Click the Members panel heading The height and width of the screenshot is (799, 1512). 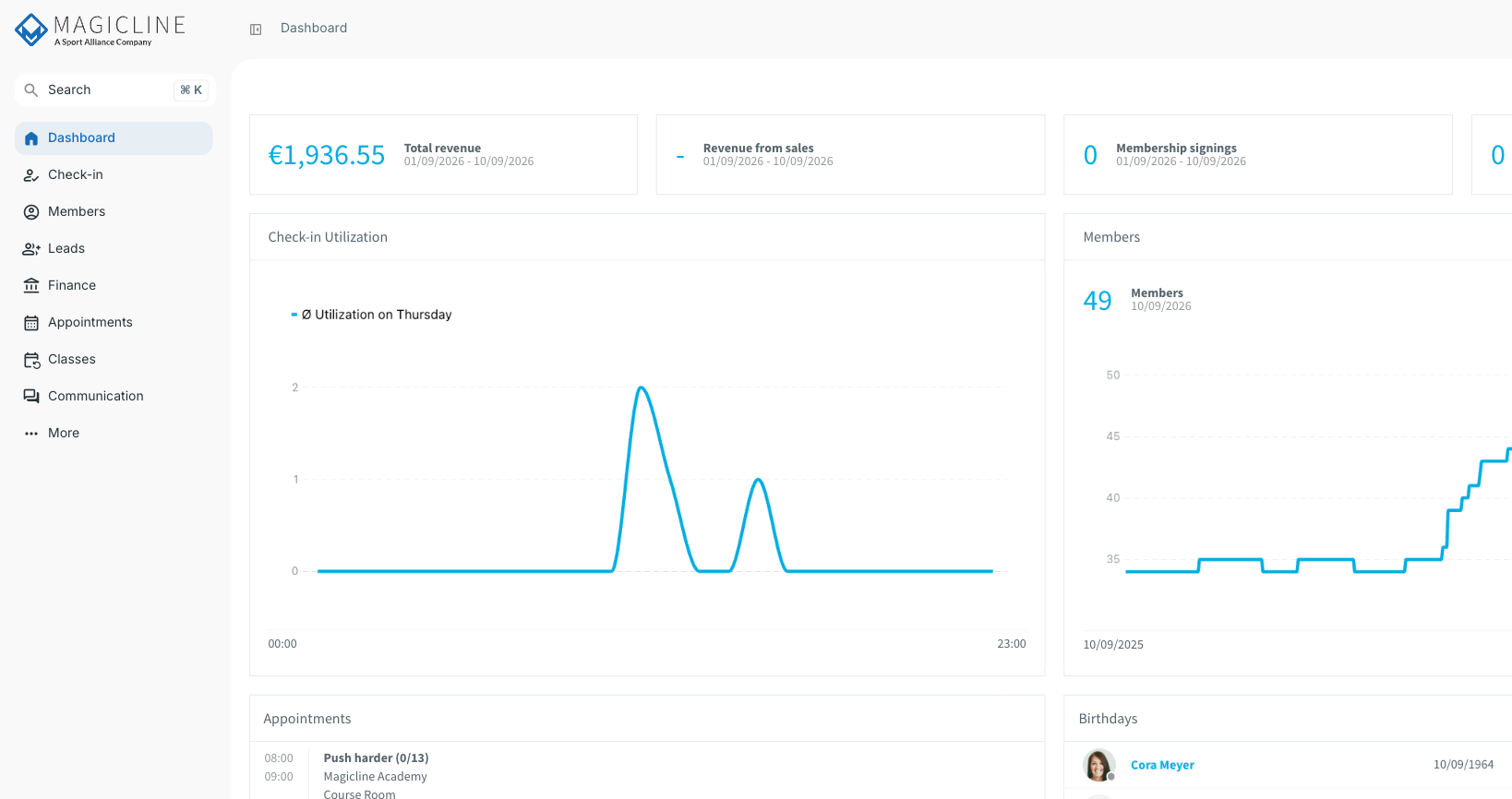click(x=1111, y=237)
